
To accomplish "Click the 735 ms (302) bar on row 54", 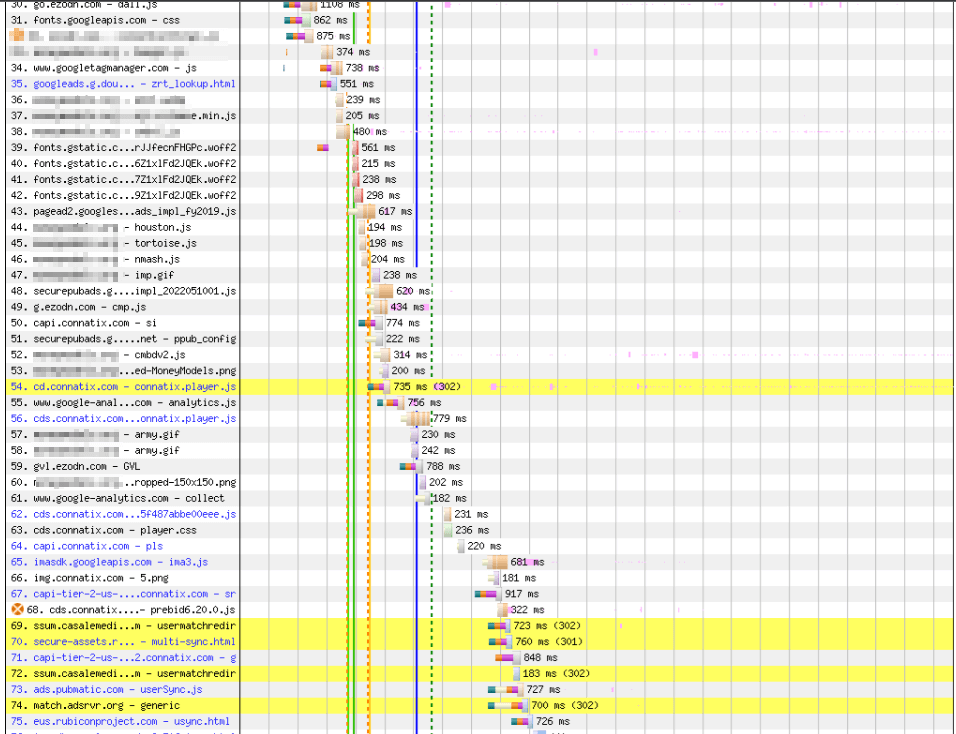I will point(379,387).
